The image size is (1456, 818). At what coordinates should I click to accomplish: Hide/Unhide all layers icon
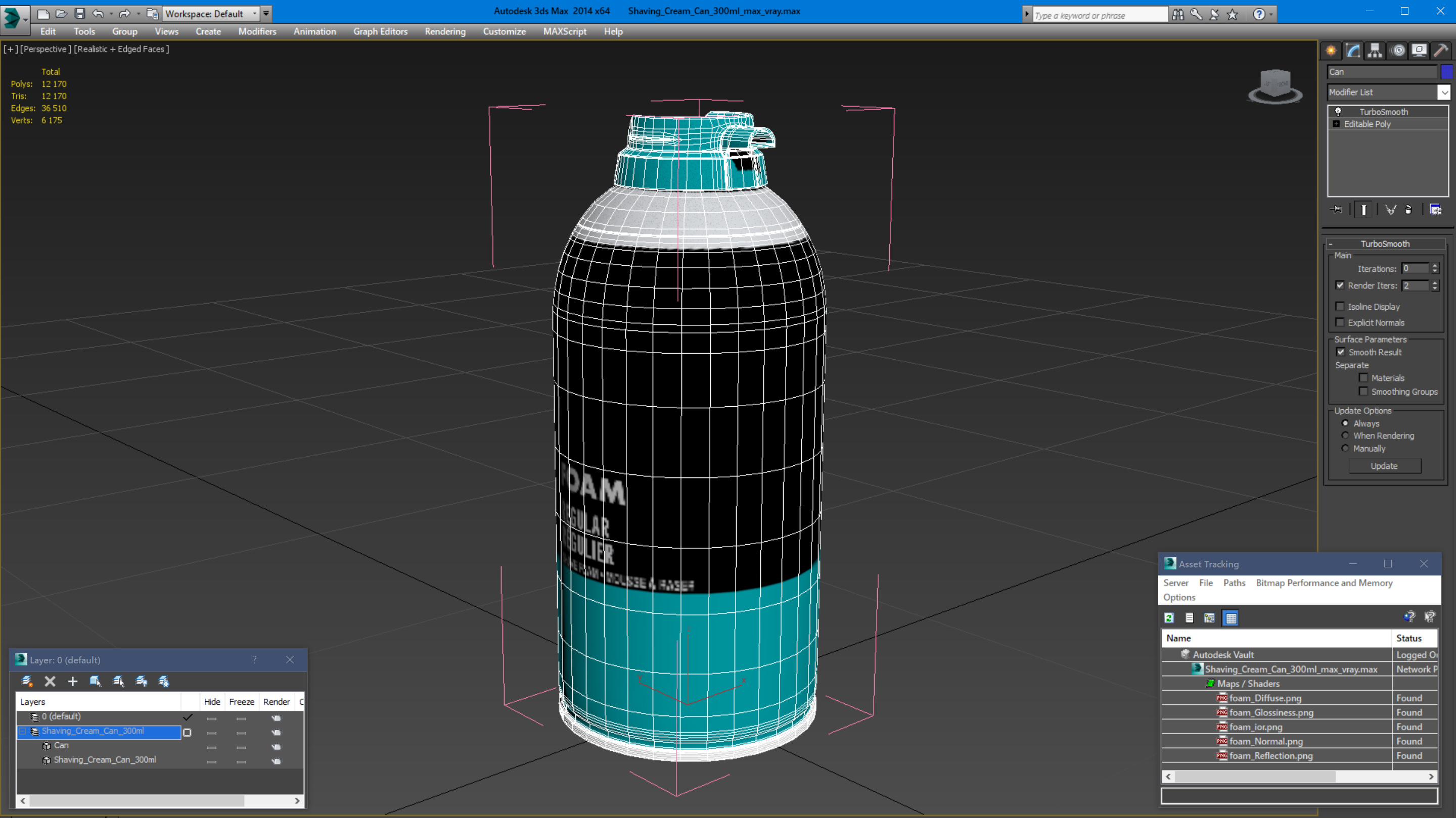tap(142, 681)
